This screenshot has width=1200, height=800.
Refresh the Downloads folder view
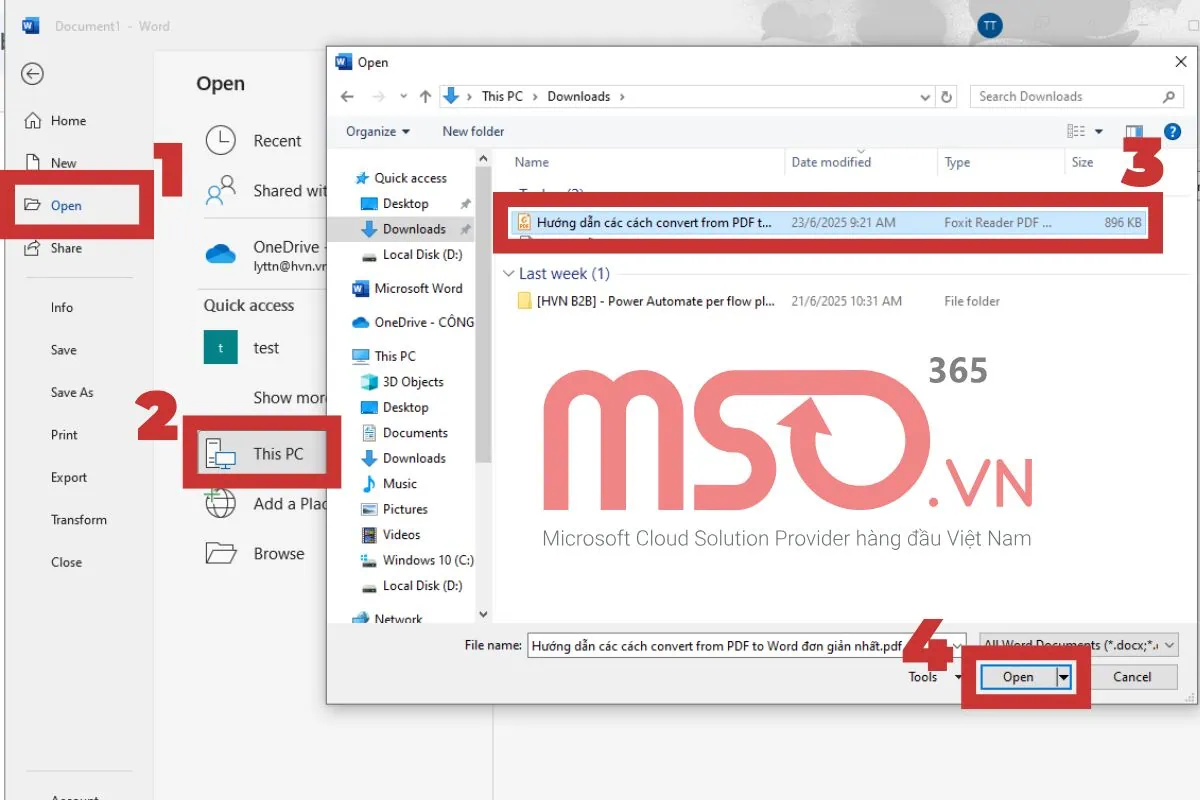947,97
